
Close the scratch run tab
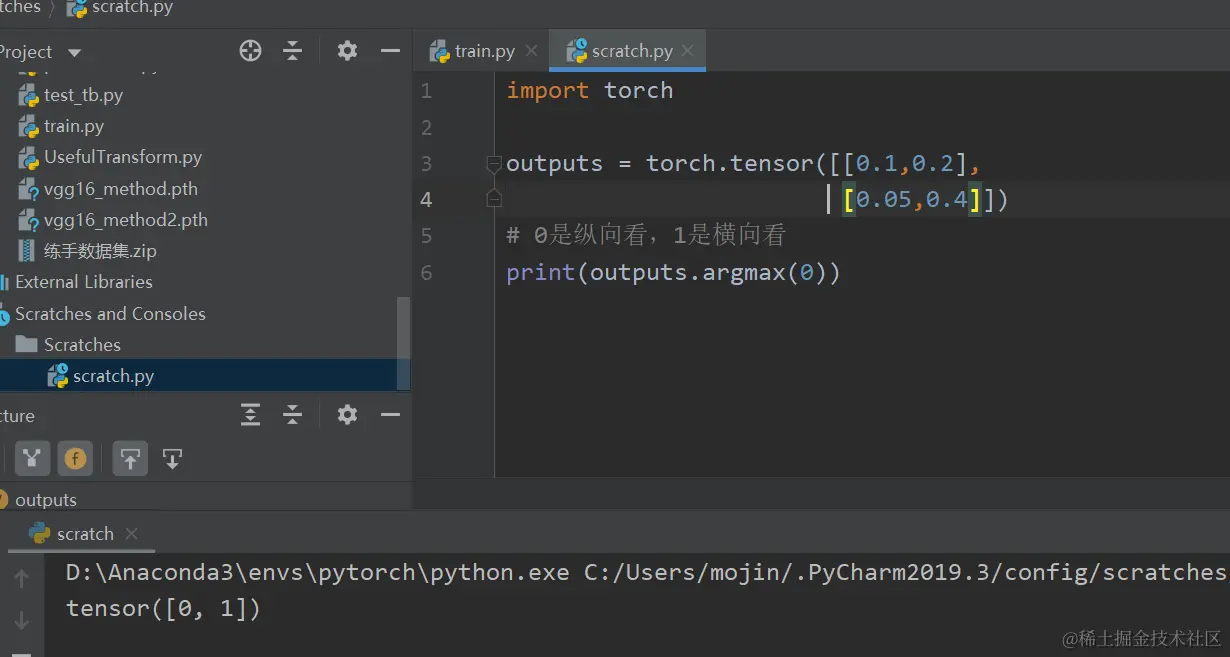131,534
